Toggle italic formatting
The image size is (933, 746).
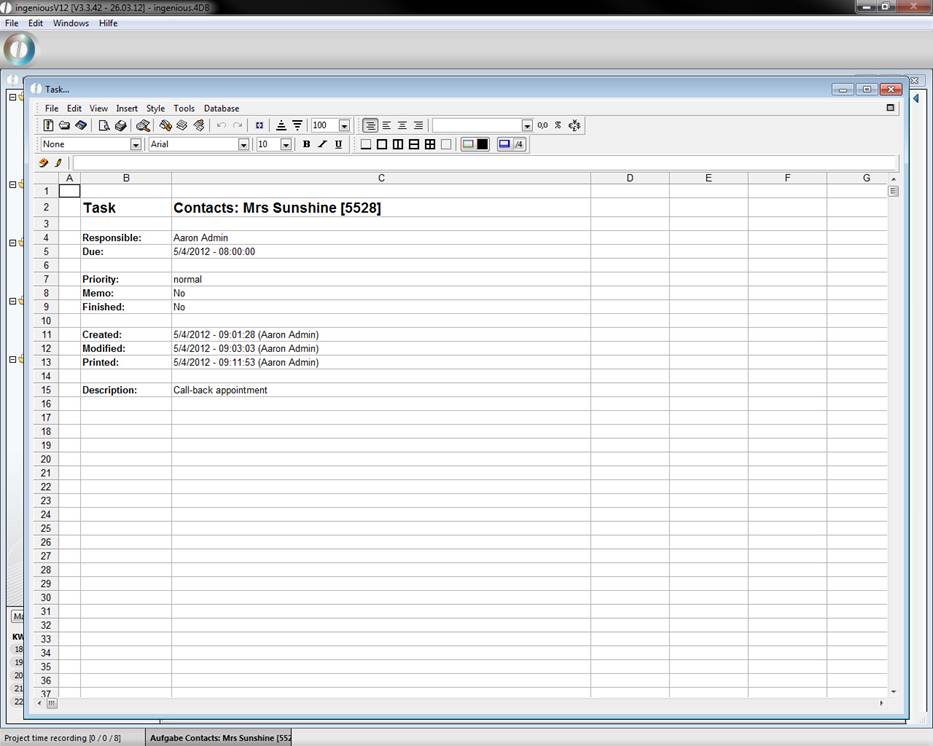(x=322, y=145)
